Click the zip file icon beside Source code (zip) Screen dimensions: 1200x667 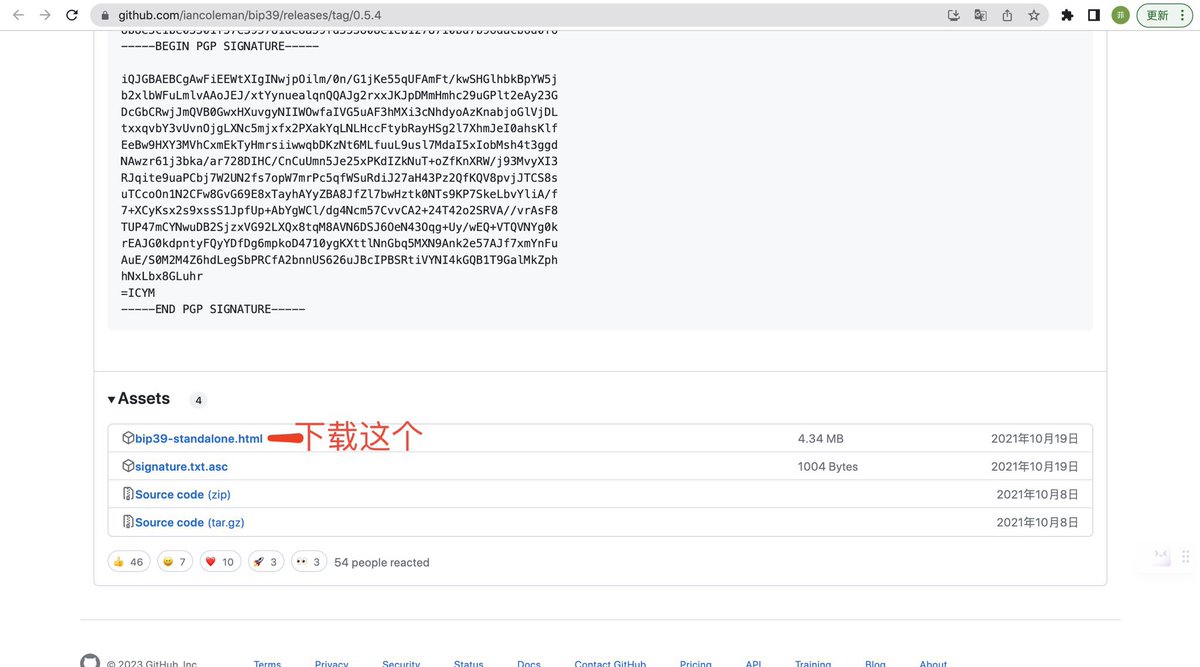click(x=128, y=494)
